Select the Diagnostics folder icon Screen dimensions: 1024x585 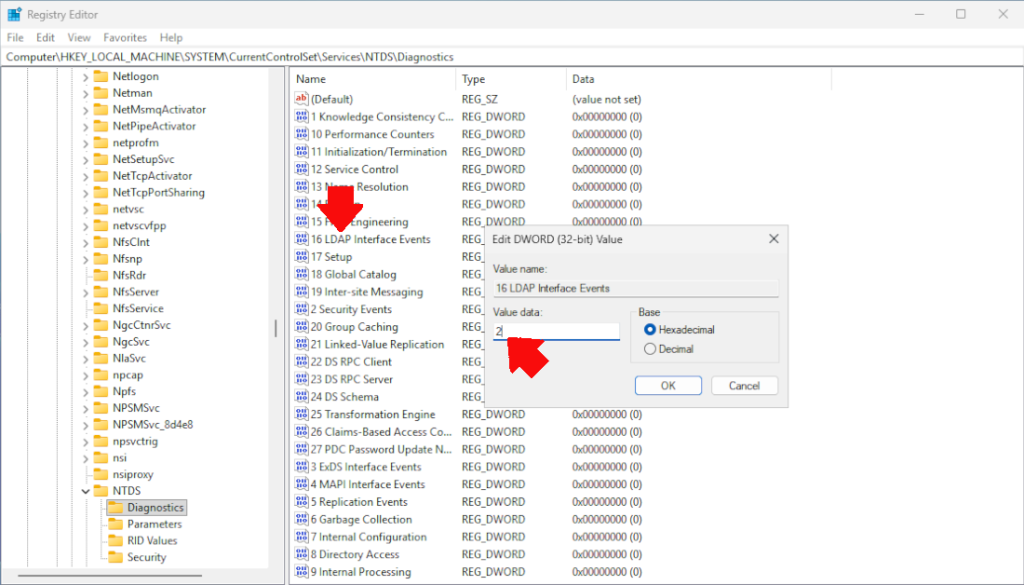tap(118, 507)
